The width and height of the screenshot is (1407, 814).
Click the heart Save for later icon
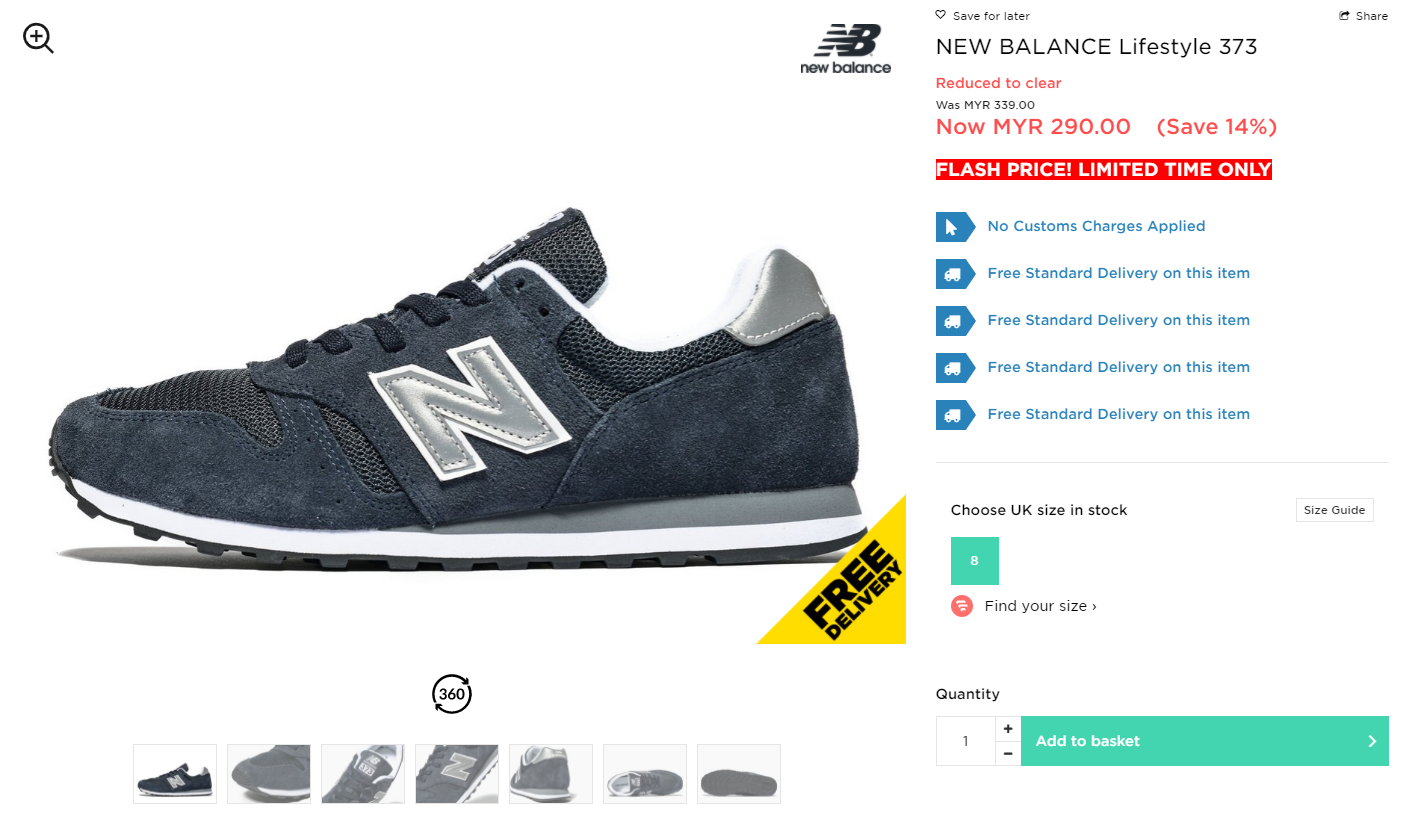pyautogui.click(x=940, y=15)
